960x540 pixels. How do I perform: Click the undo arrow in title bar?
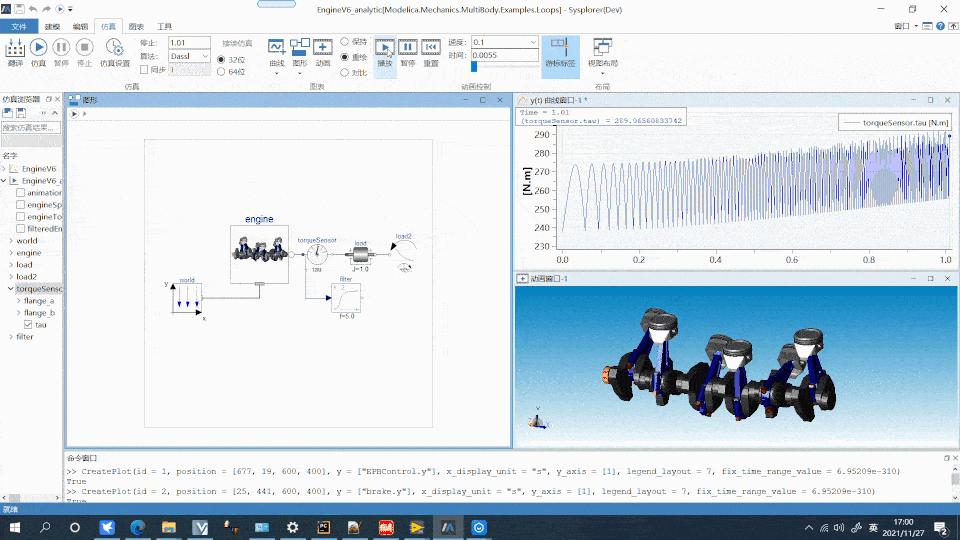[32, 9]
